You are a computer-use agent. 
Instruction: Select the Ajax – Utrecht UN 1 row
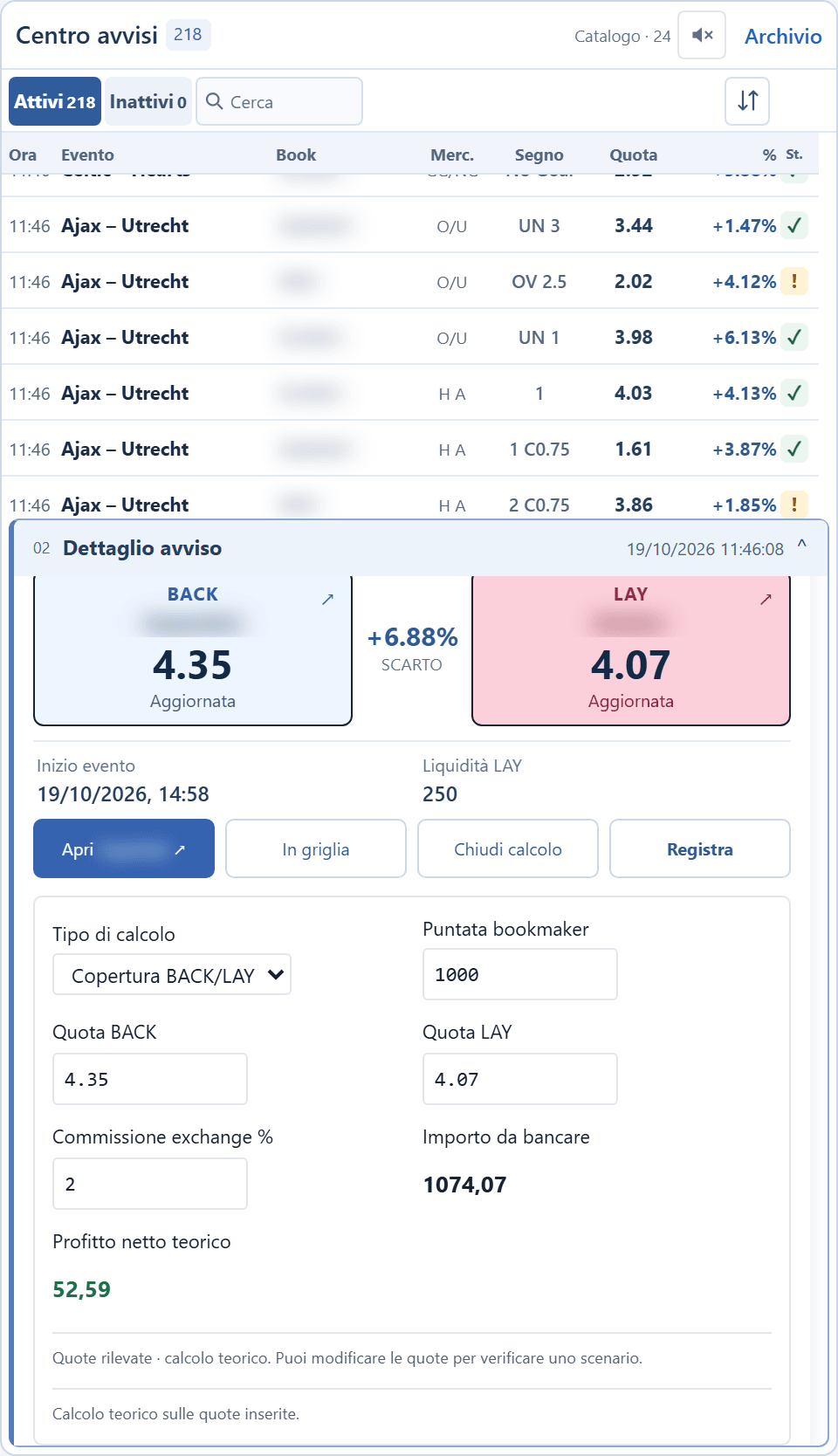coord(410,337)
